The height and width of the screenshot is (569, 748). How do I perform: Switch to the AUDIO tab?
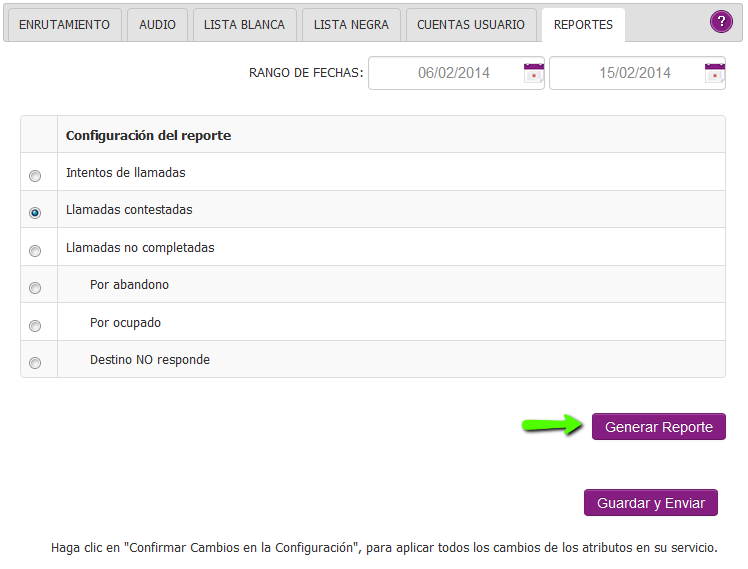tap(157, 25)
